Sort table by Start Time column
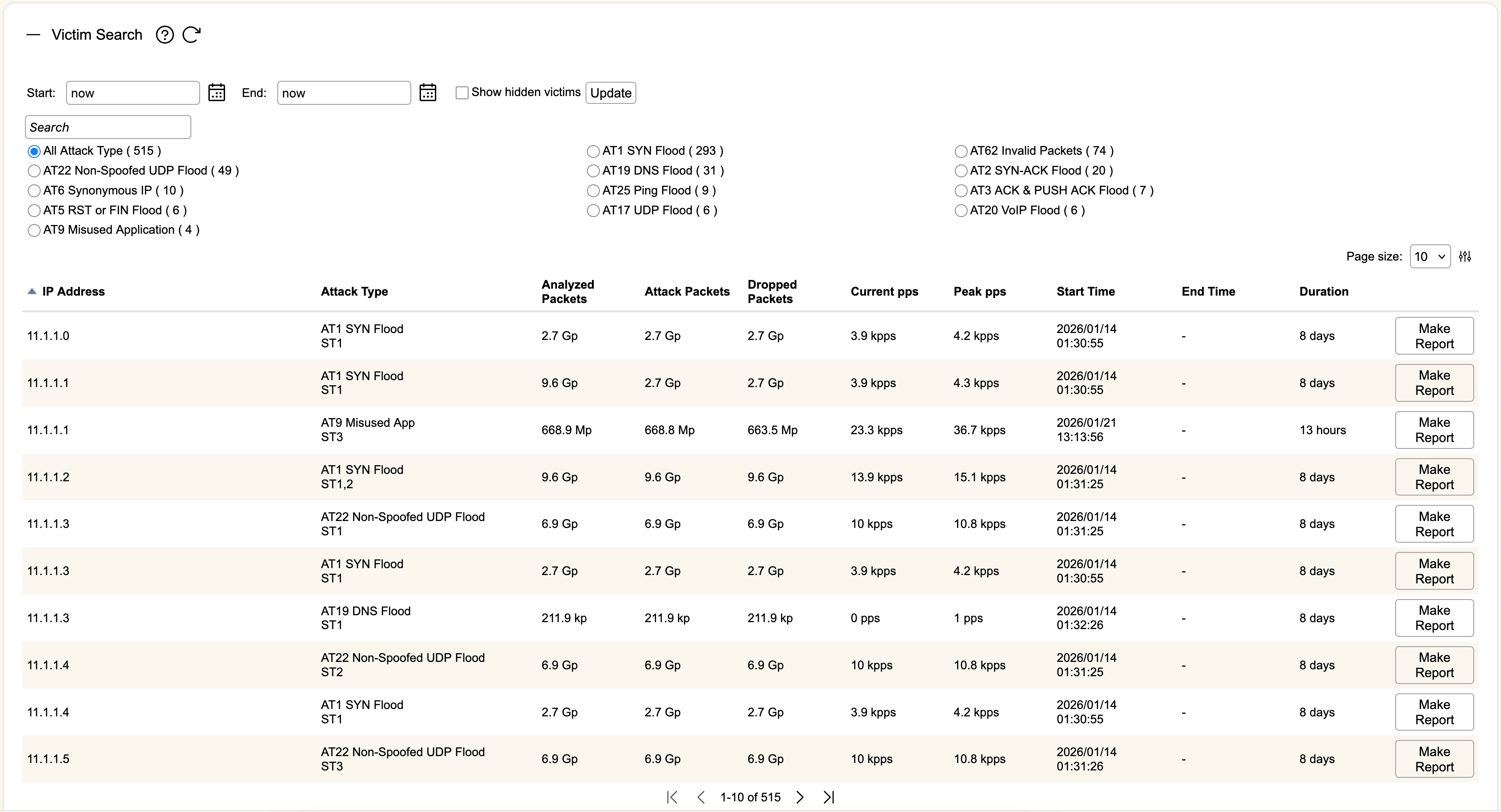The image size is (1501, 812). pyautogui.click(x=1086, y=291)
